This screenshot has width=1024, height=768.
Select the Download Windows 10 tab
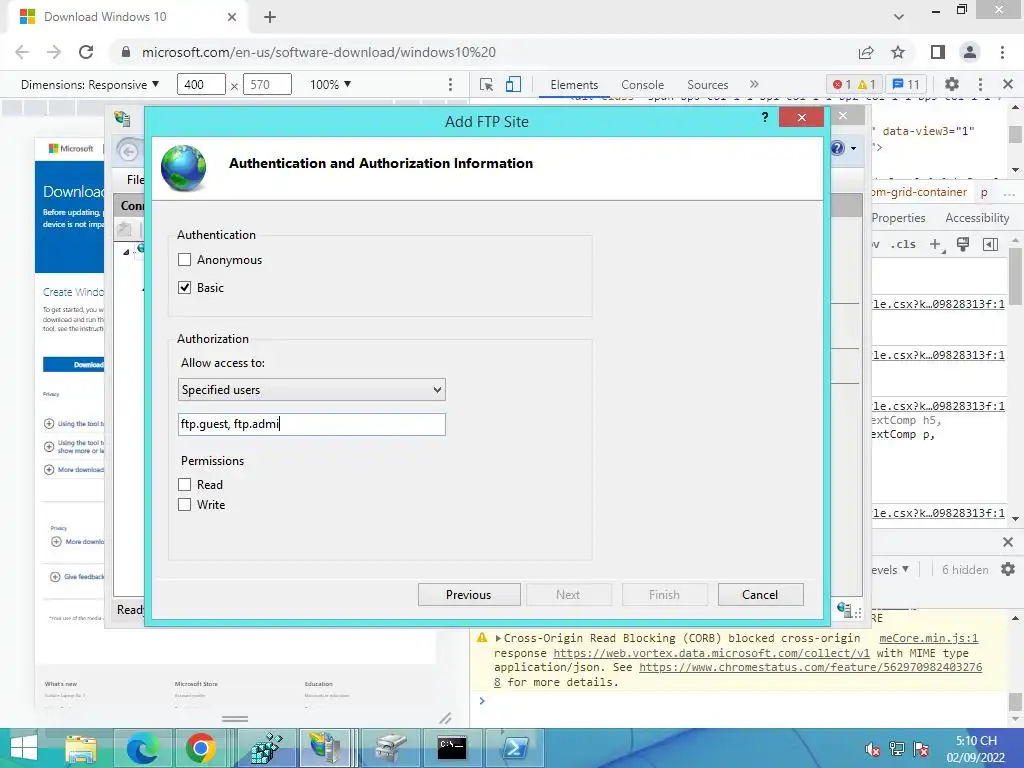coord(127,17)
